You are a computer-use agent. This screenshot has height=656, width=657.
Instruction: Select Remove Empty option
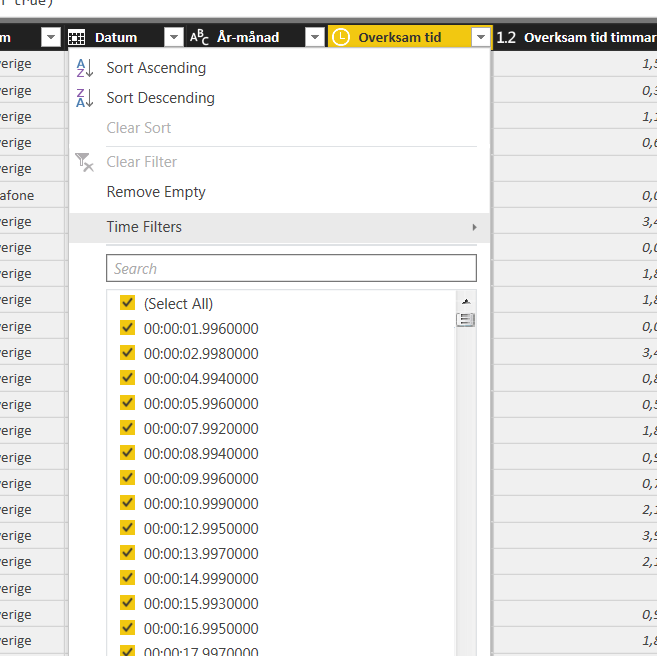pos(156,192)
